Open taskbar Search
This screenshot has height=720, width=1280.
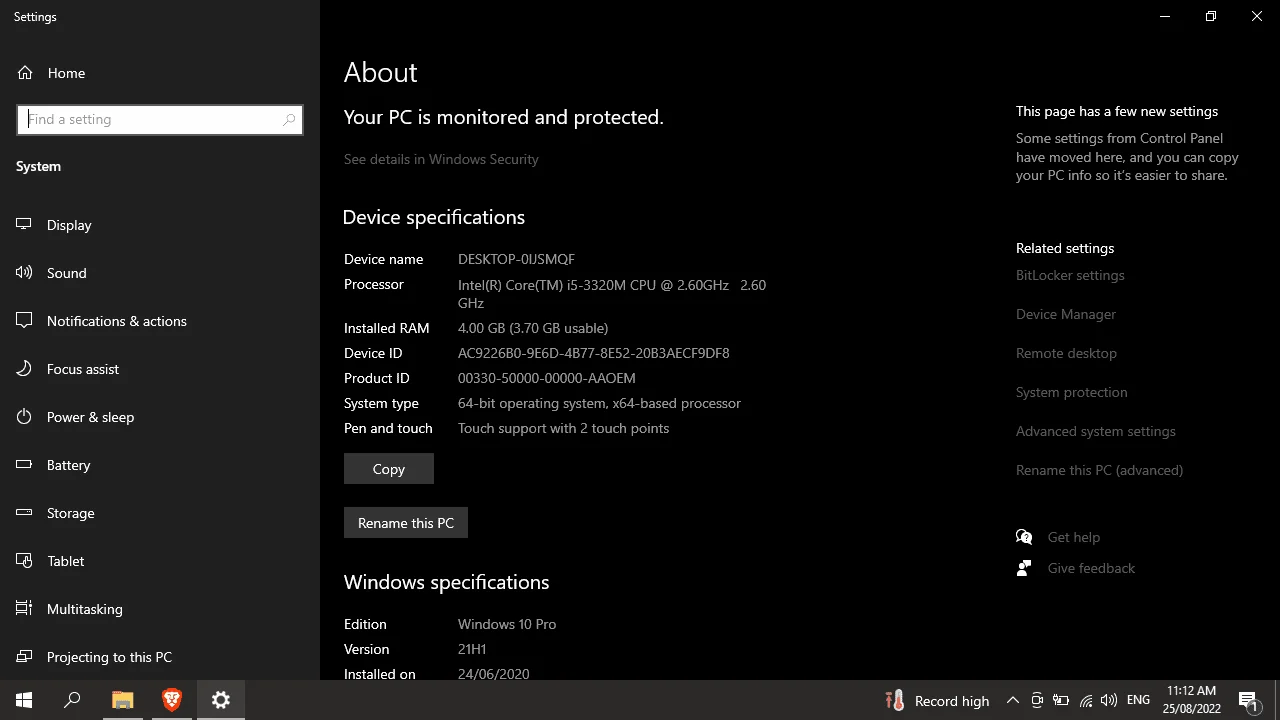pyautogui.click(x=72, y=700)
